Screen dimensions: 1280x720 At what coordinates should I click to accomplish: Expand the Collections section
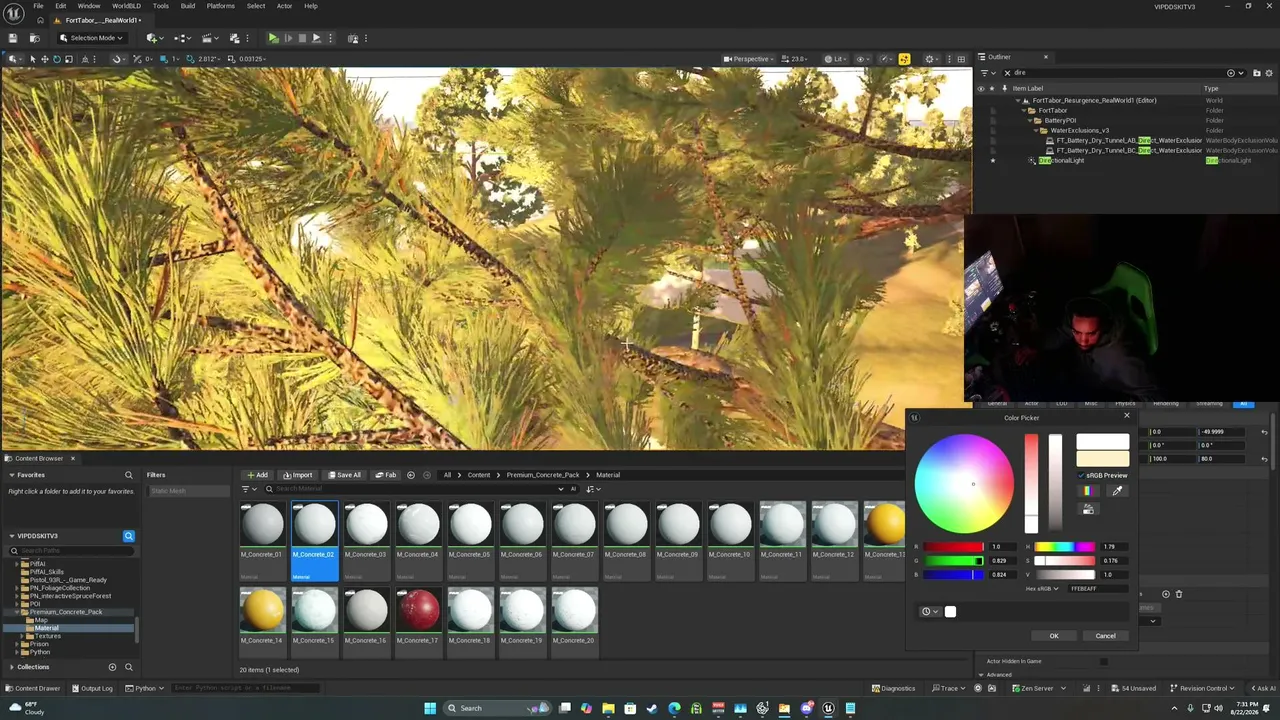(12, 667)
